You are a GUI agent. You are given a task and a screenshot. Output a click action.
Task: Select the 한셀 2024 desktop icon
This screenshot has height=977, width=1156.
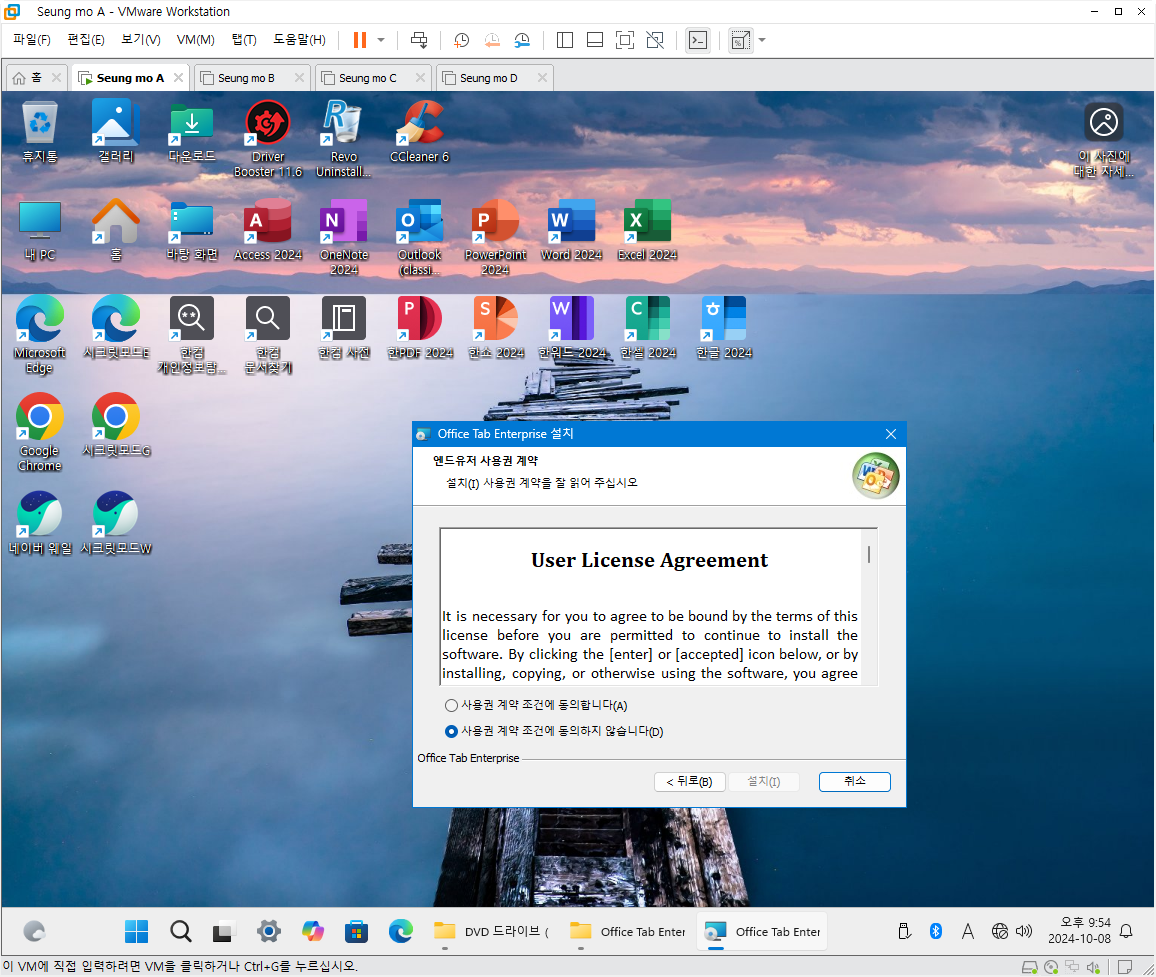tap(647, 328)
